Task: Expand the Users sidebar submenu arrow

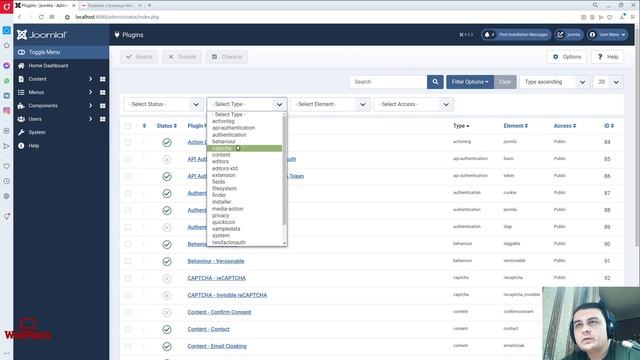Action: pos(91,119)
